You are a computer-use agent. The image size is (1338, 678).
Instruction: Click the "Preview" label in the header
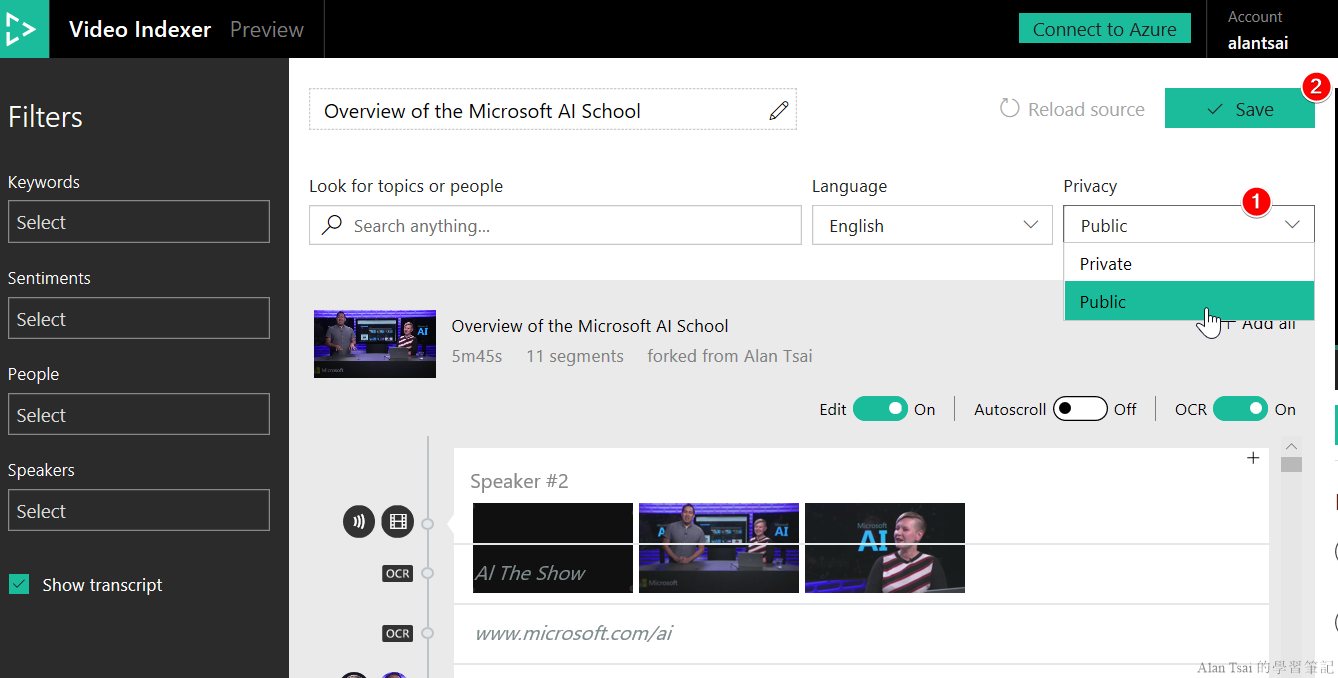pos(267,29)
